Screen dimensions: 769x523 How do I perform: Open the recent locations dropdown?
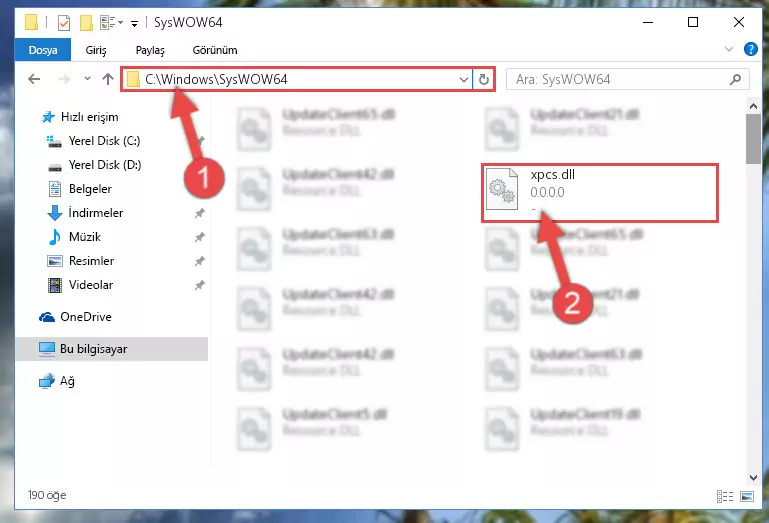[x=87, y=78]
